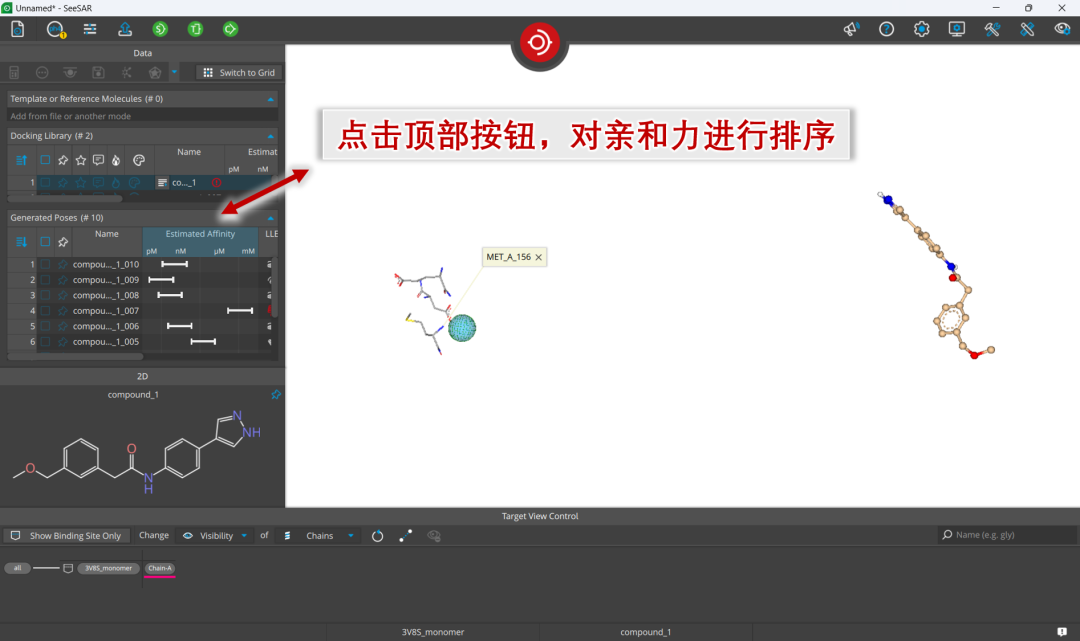Click affinity bar of compou..._1_009
Viewport: 1080px width, 641px height.
point(161,280)
